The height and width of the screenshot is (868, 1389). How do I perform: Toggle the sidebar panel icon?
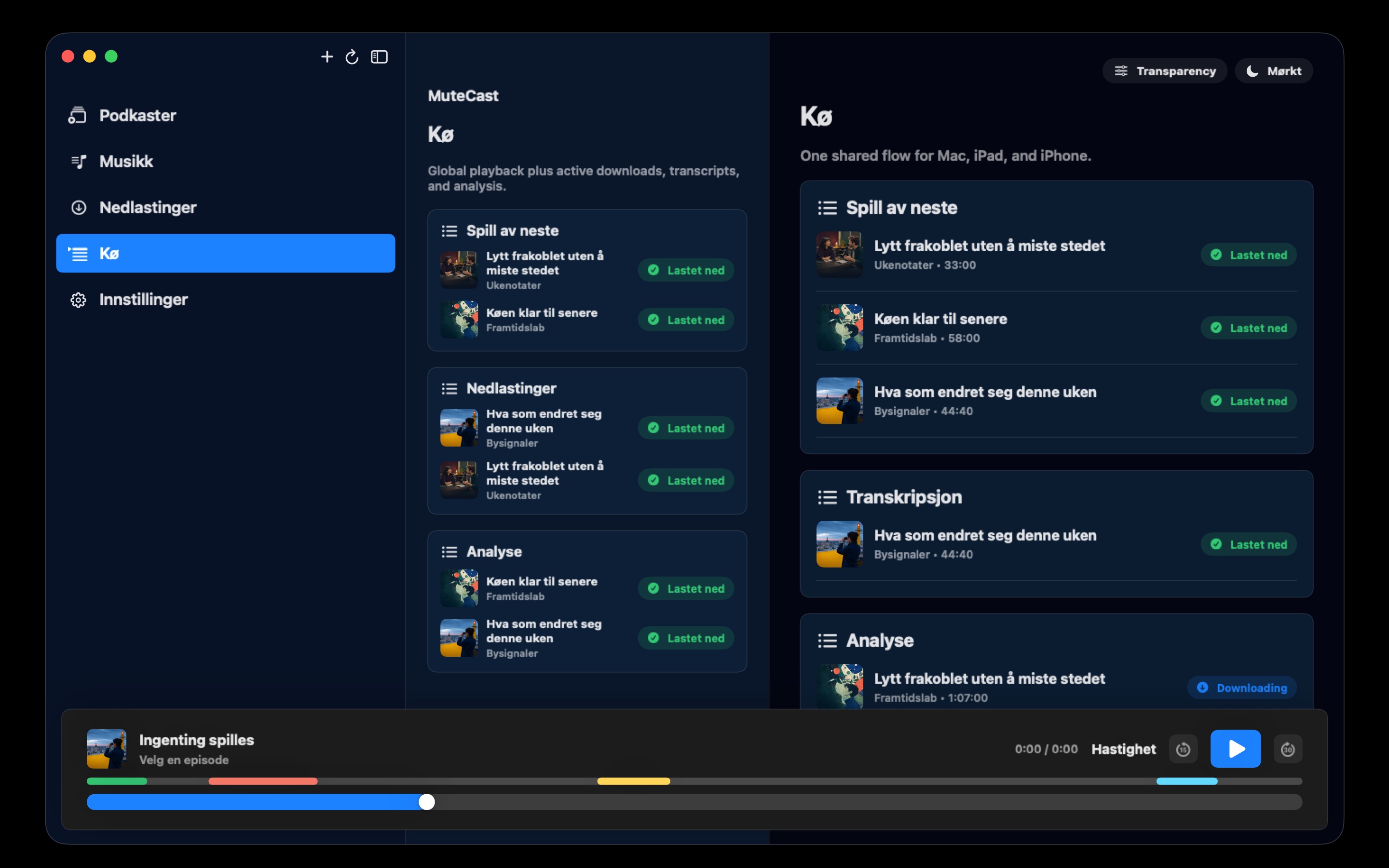pyautogui.click(x=380, y=57)
